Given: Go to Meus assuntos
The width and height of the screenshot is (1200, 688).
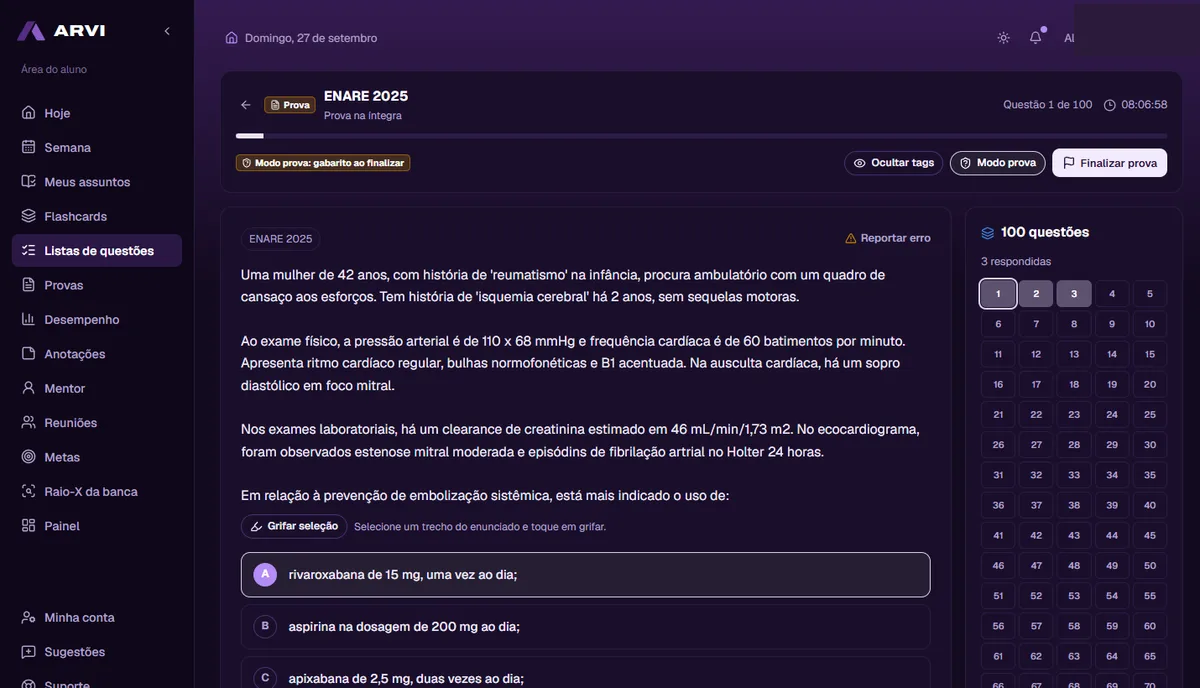Looking at the screenshot, I should click(97, 182).
